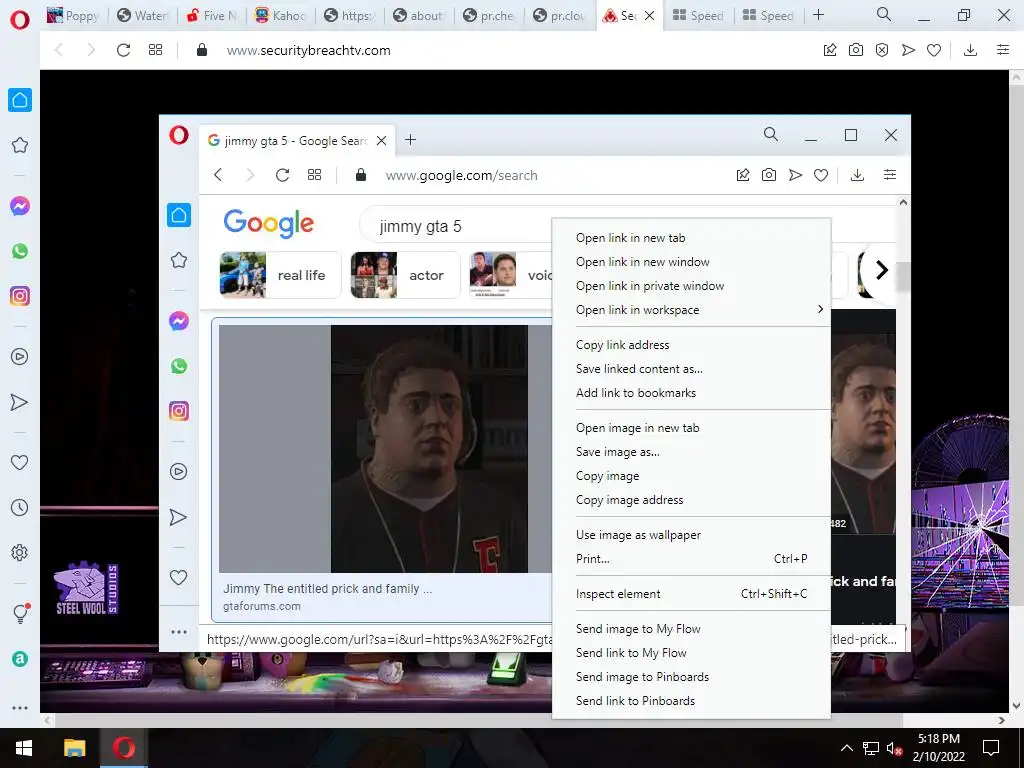1024x768 pixels.
Task: Open the Windows Start menu
Action: [24, 748]
